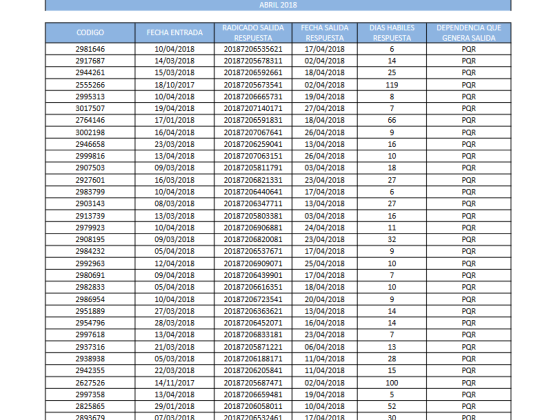This screenshot has height=420, width=560.
Task: Select the DIAS HABILES RESPUESTA header
Action: (392, 32)
